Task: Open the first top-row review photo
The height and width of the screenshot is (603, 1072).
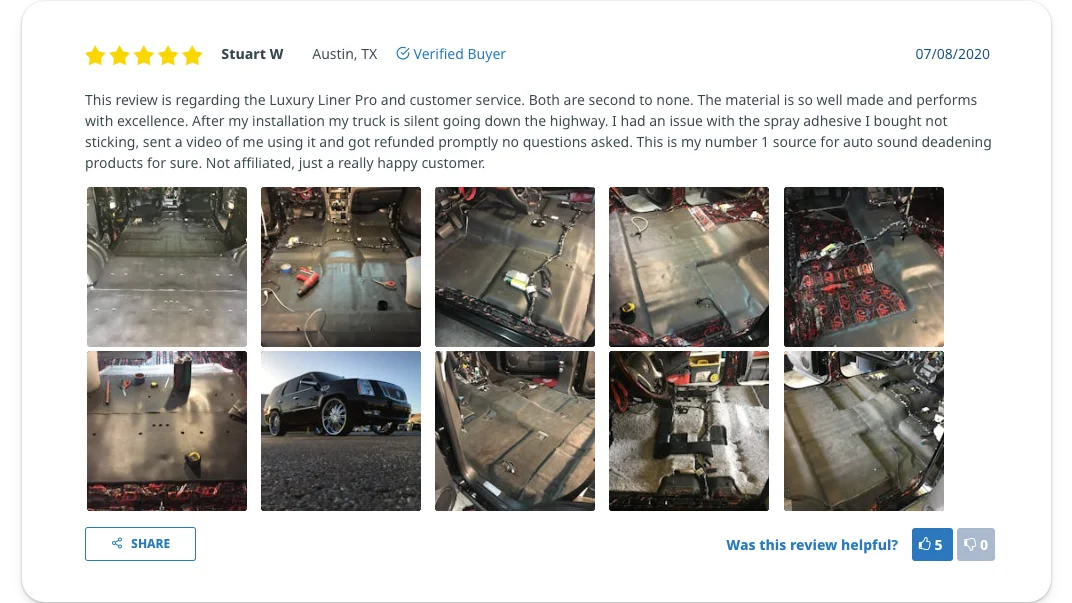Action: pos(167,267)
